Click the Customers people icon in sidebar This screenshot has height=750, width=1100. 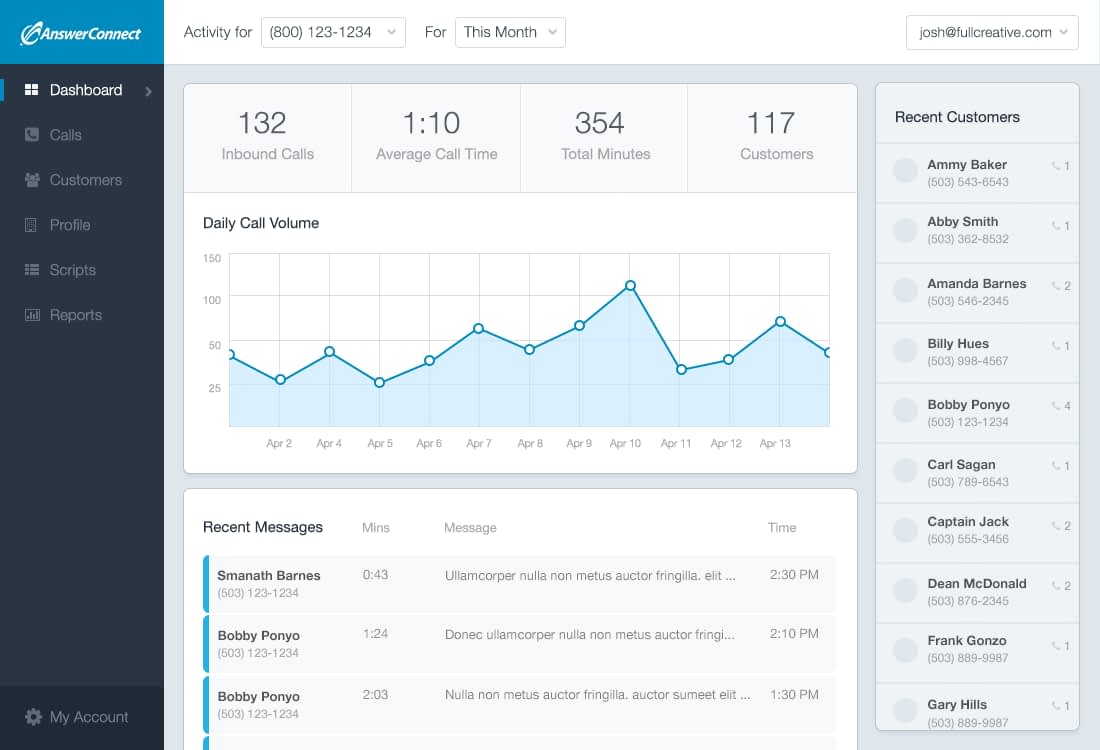[x=32, y=180]
